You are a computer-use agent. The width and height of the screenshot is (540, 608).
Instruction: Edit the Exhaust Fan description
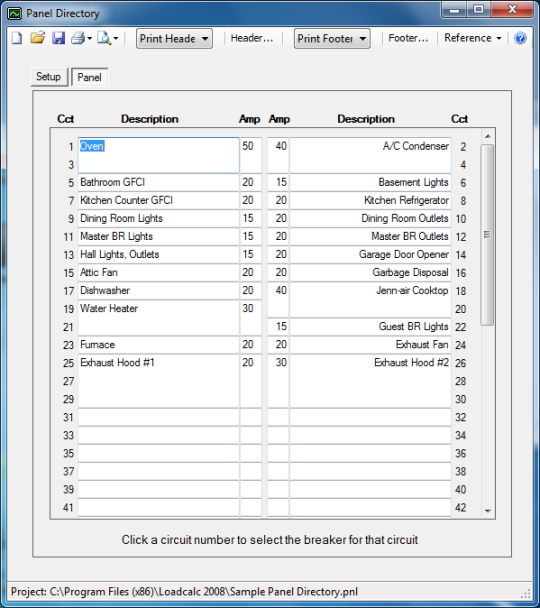(x=370, y=345)
